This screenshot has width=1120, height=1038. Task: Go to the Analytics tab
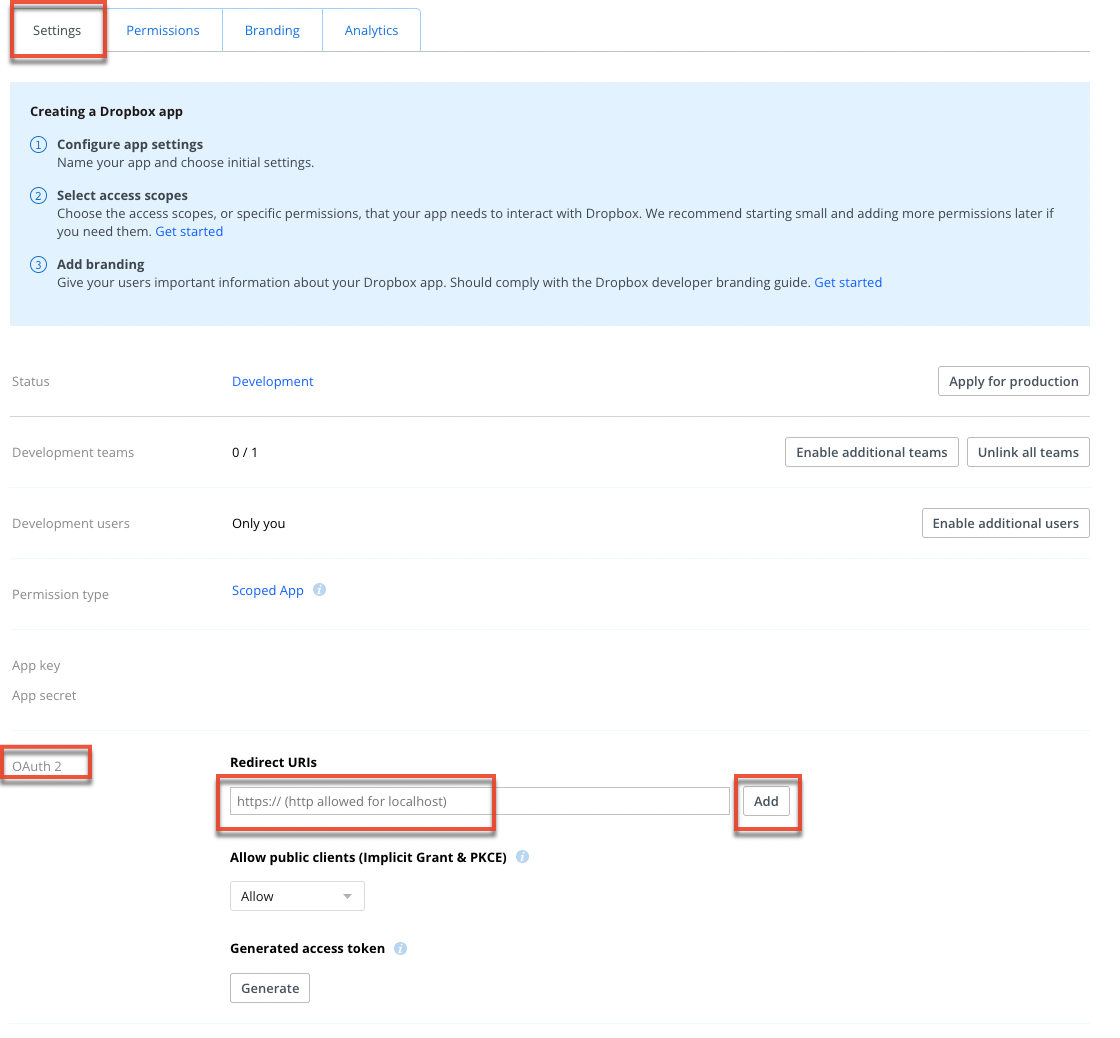371,31
